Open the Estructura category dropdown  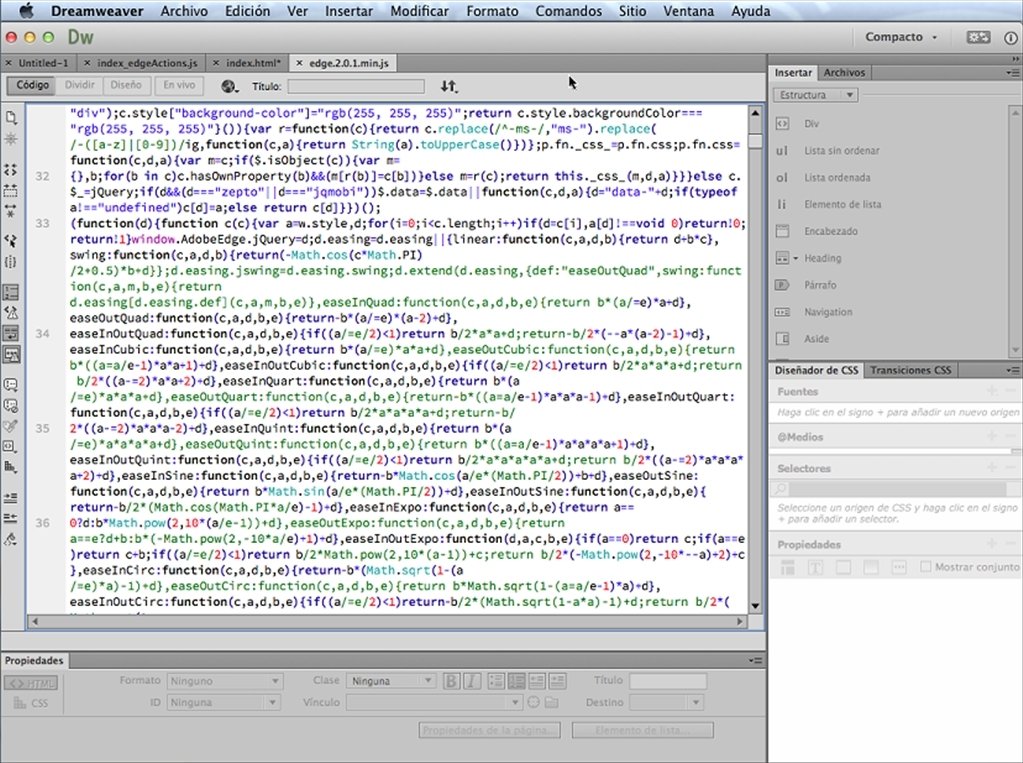tap(816, 95)
